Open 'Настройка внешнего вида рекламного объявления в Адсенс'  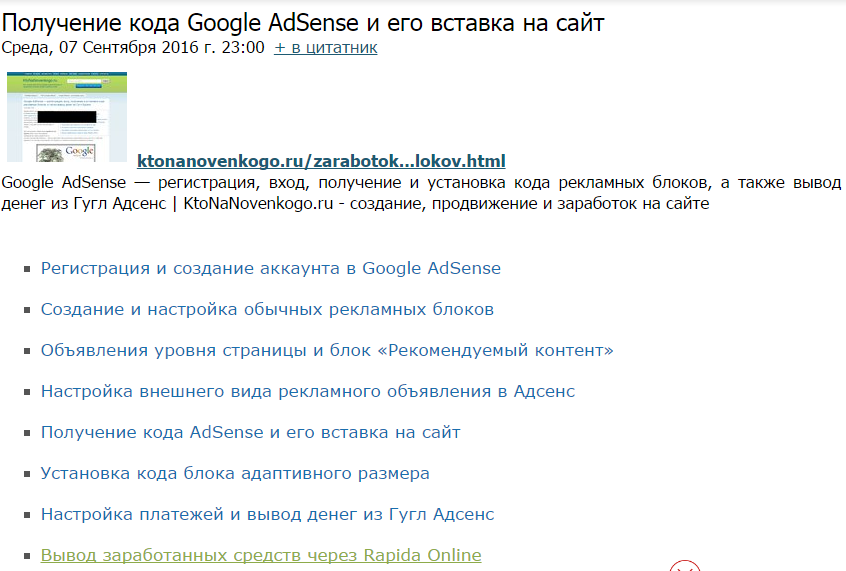pos(308,391)
